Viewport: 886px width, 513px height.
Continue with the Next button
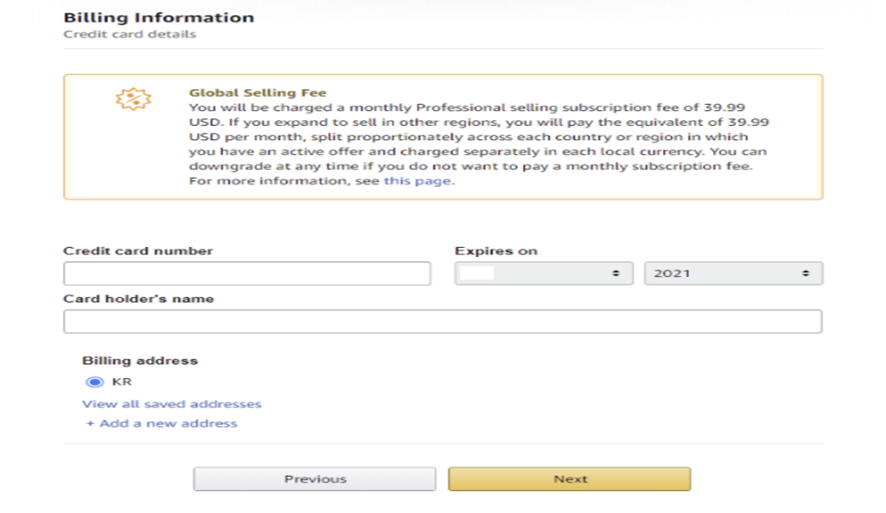(570, 479)
